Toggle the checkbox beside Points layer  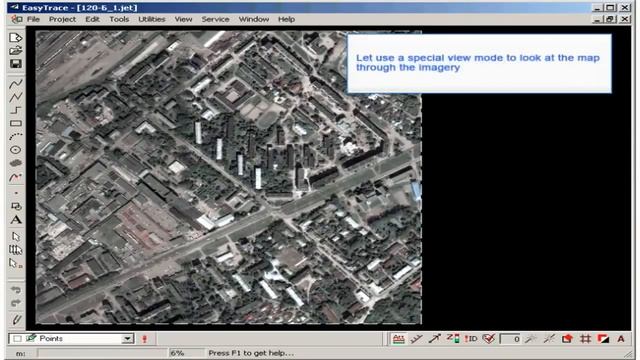point(17,339)
